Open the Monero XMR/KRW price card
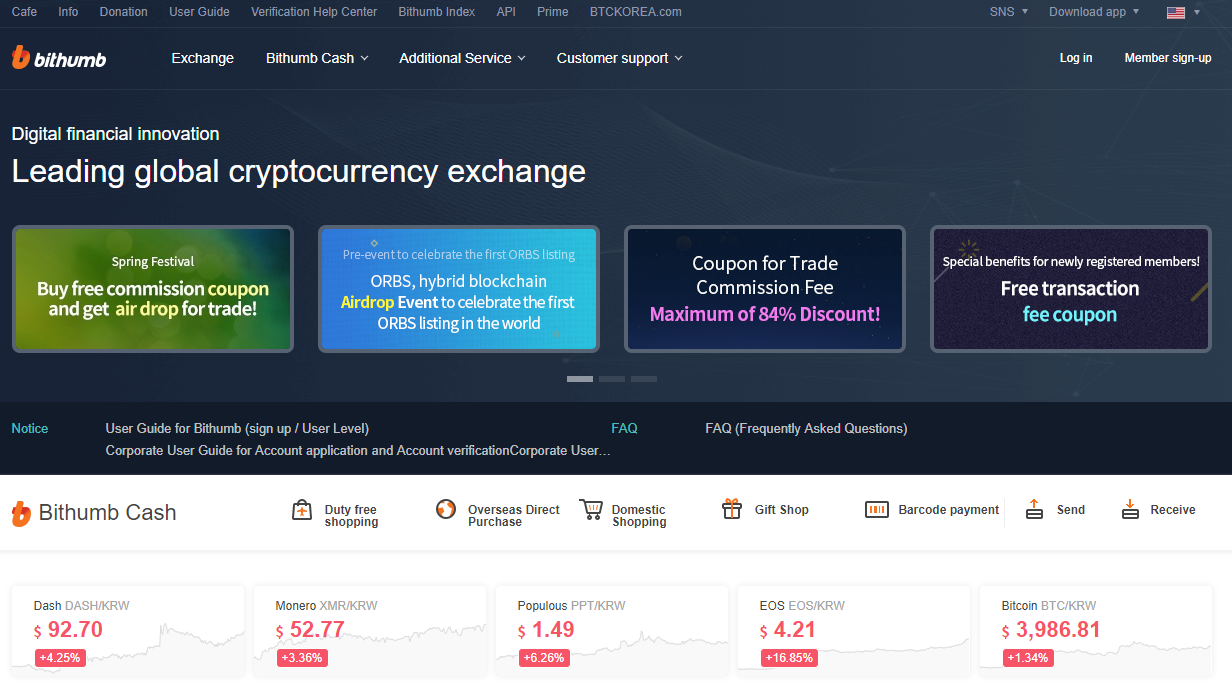The height and width of the screenshot is (695, 1232). coord(370,631)
